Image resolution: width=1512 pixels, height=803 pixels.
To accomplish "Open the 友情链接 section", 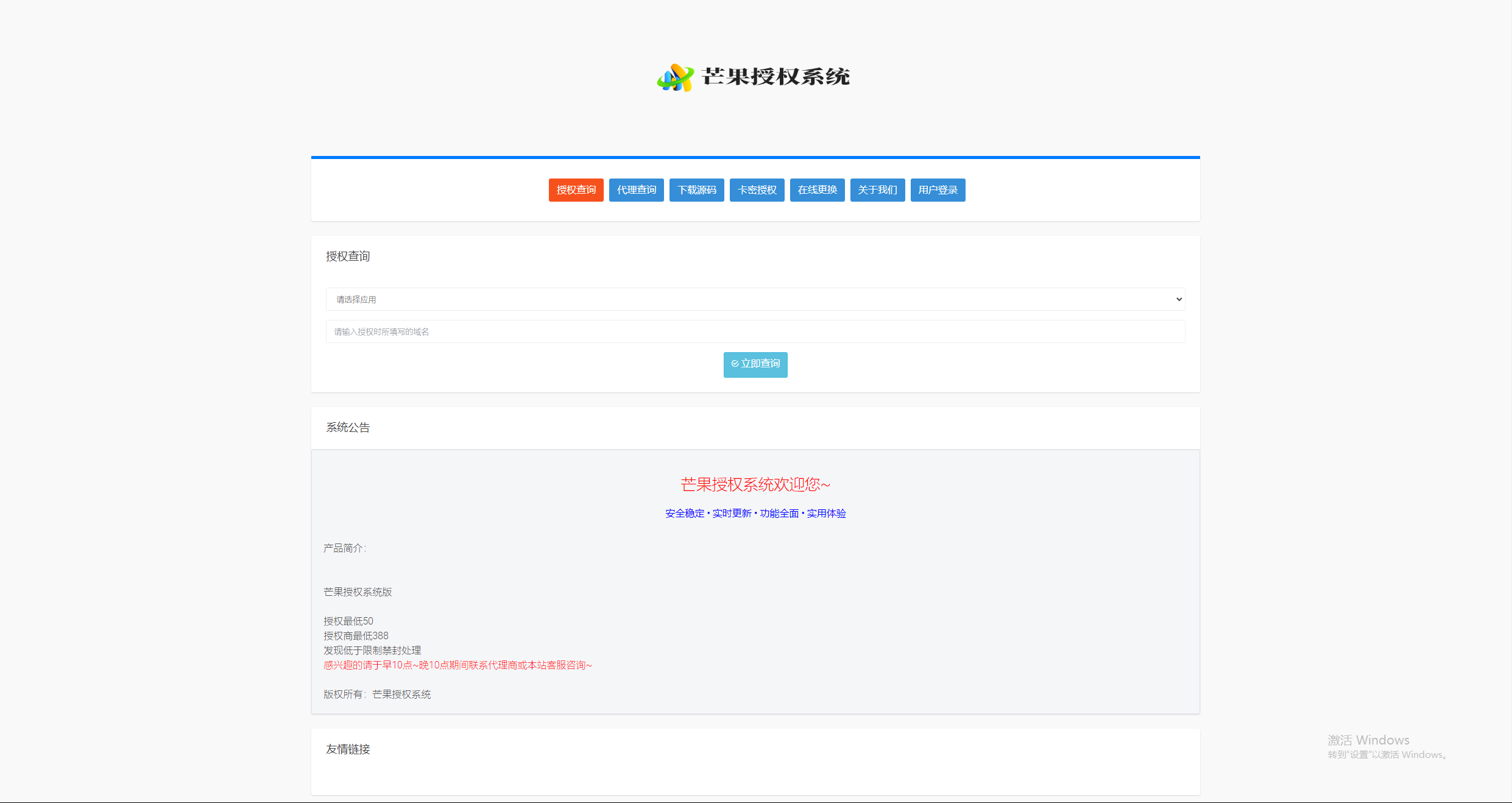I will 348,748.
